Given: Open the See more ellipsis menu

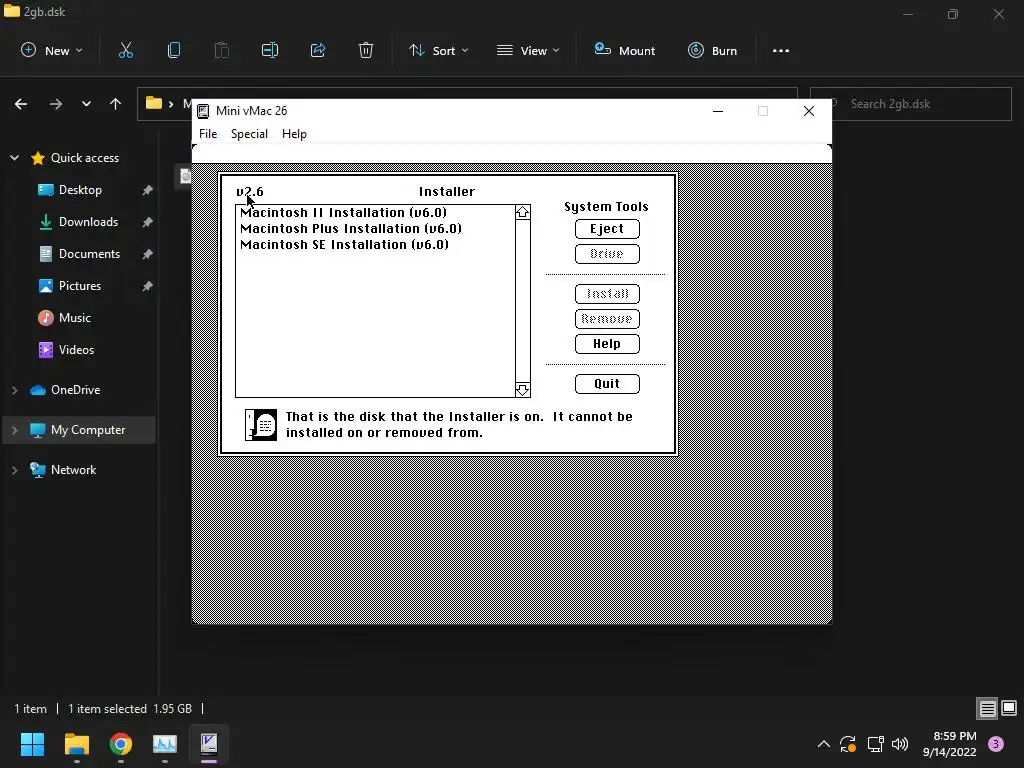Looking at the screenshot, I should click(x=780, y=50).
